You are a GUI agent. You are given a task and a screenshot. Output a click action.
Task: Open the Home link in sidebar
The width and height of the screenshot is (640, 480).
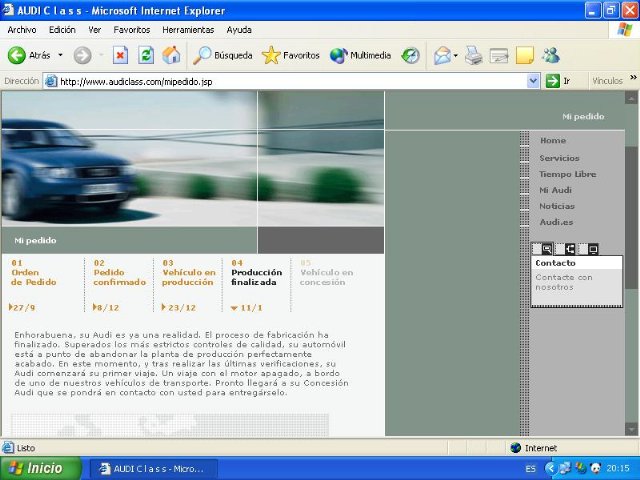pos(553,140)
